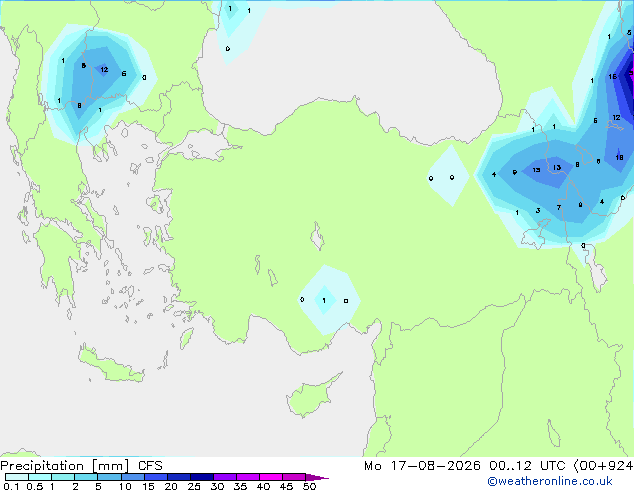Open the weatheronline.co.uk copyright link

(550, 481)
